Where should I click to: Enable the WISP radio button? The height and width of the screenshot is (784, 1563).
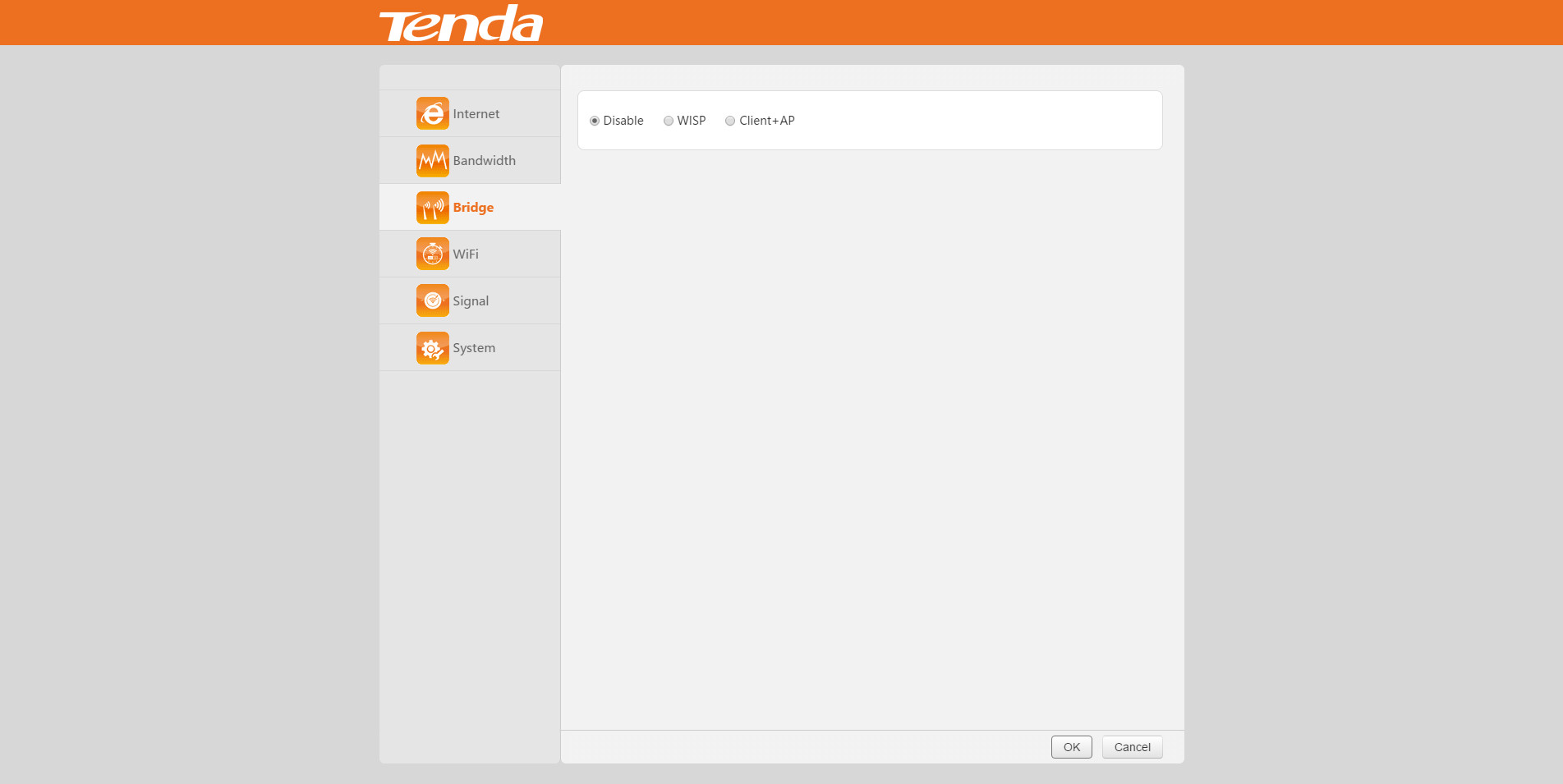point(669,121)
